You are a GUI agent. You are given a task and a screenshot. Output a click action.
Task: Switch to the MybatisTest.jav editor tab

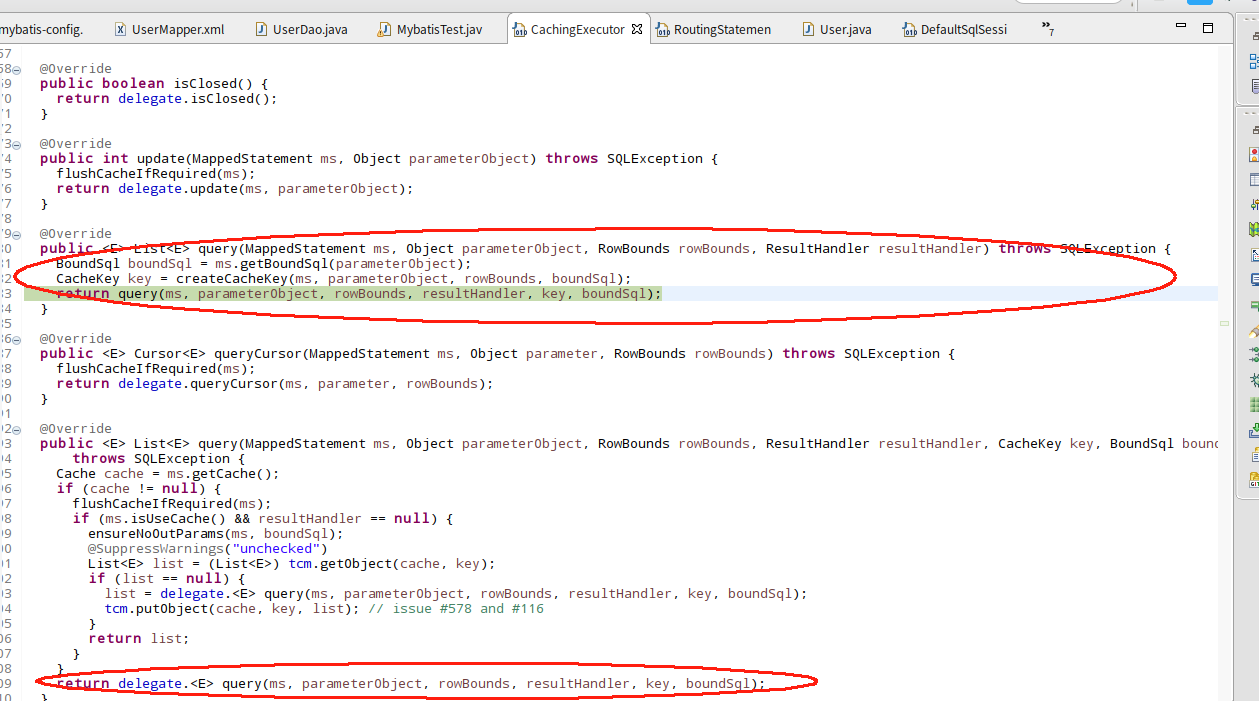coord(430,29)
